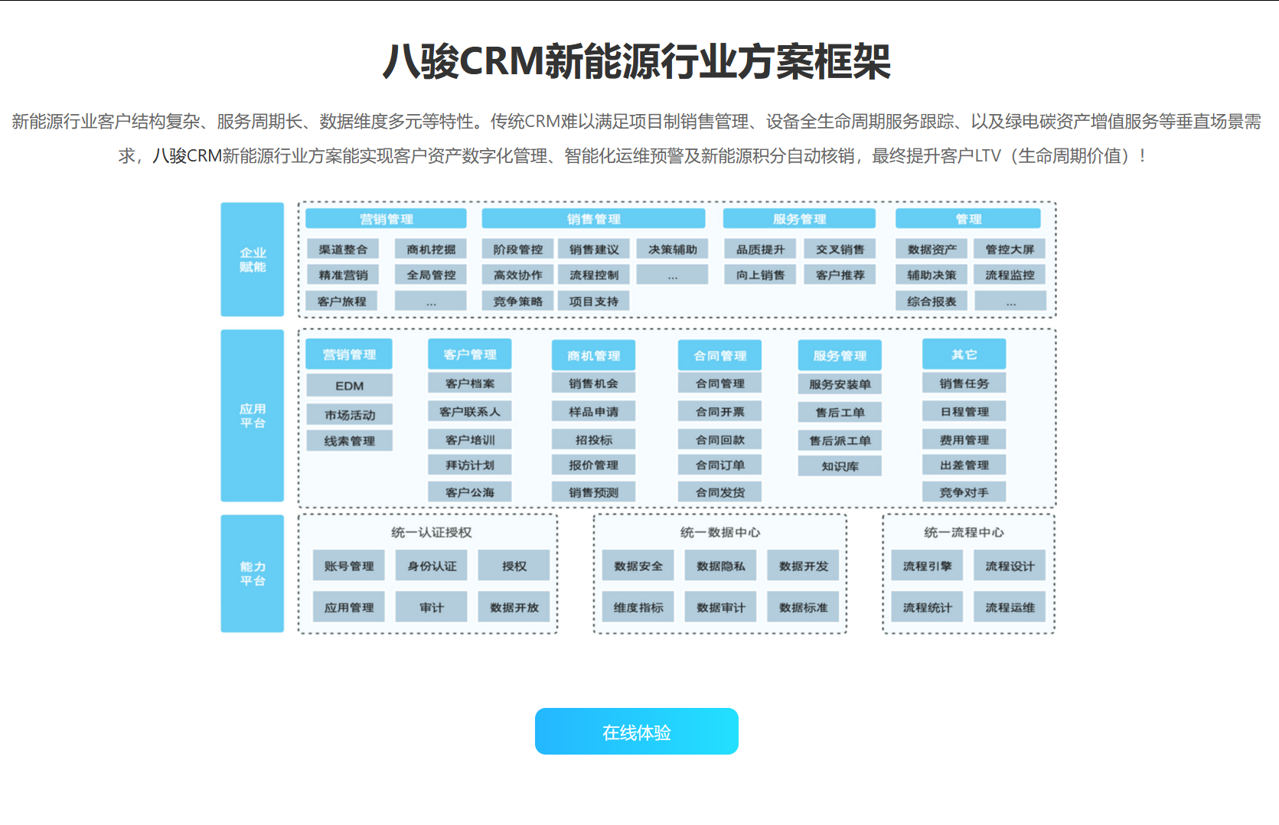Choose the 数据安全 box
The image size is (1279, 825).
638,566
